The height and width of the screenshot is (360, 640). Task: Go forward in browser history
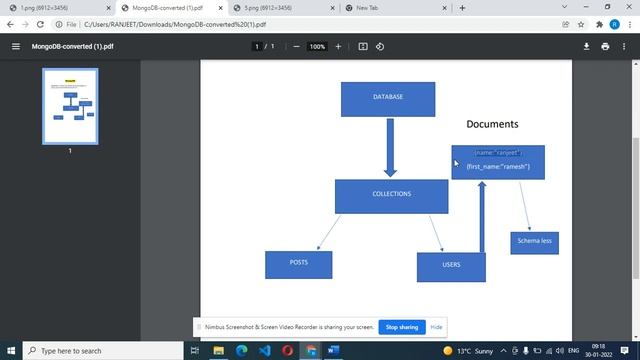pyautogui.click(x=25, y=24)
